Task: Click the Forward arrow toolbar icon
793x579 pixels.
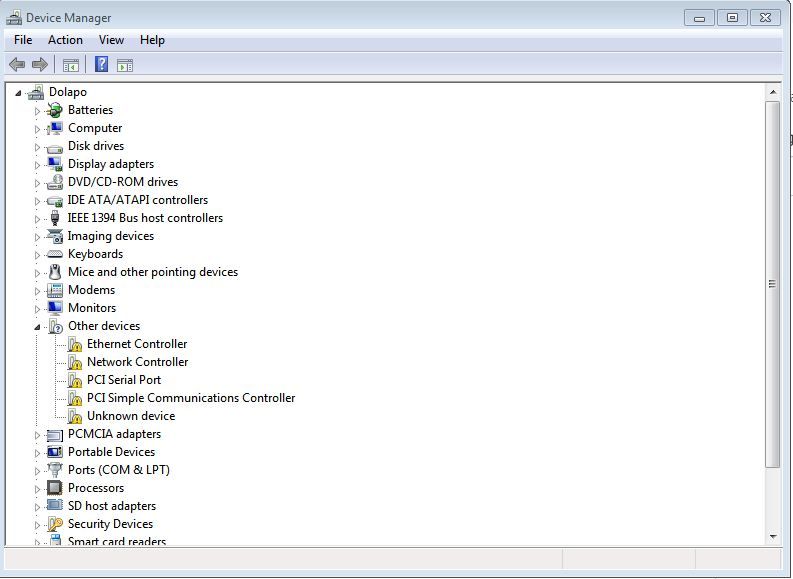Action: tap(39, 65)
